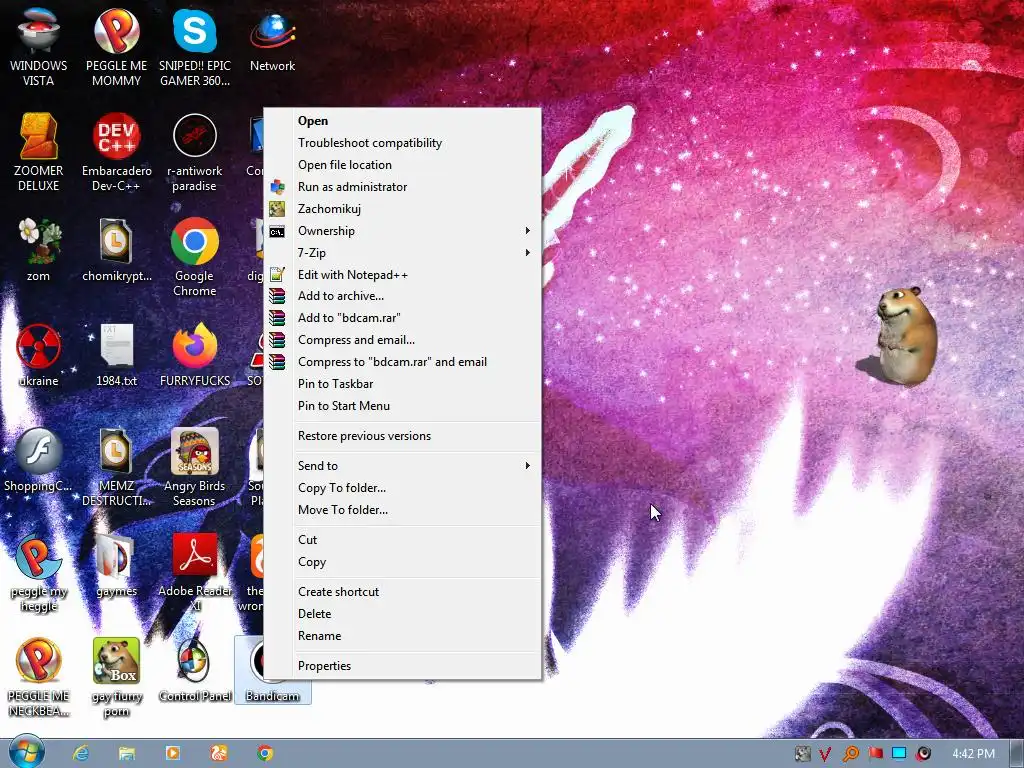
Task: Select Troubleshoot compatibility
Action: point(402,143)
